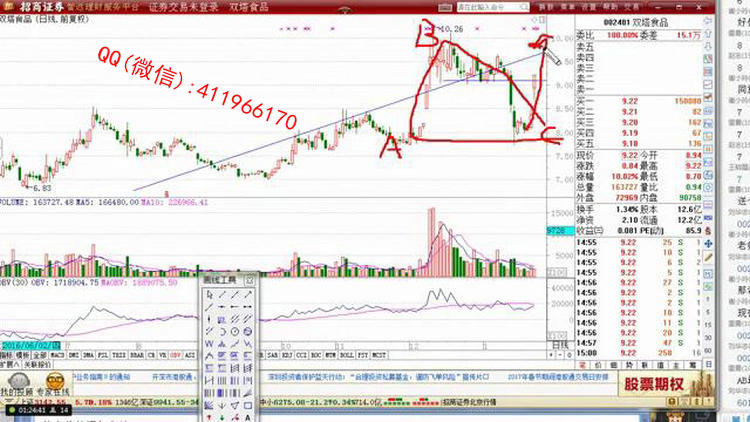750x422 pixels.
Task: Click the down arrow icon in right sidebar
Action: pos(708,46)
